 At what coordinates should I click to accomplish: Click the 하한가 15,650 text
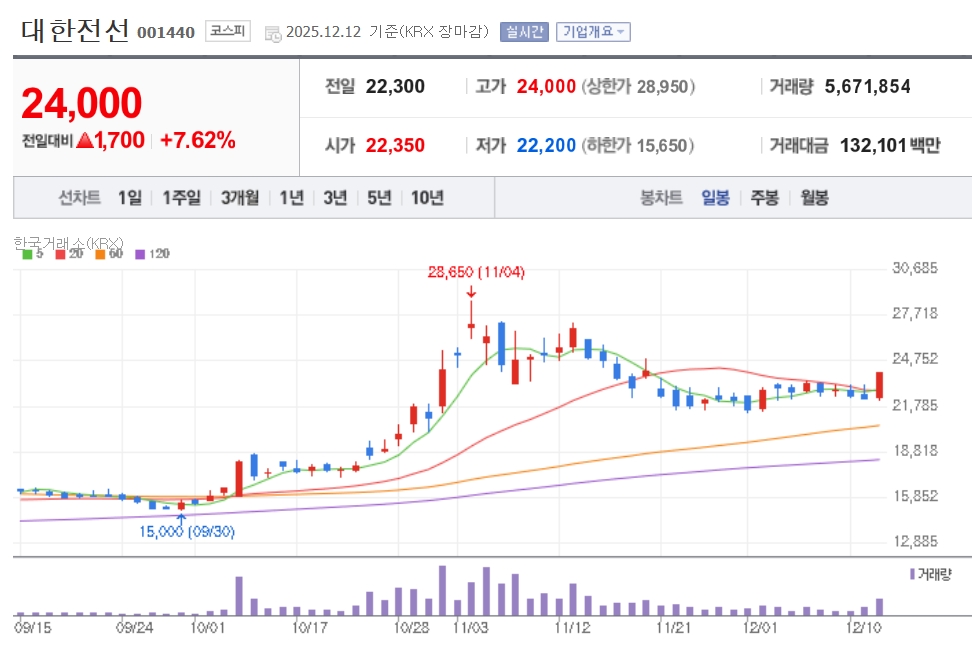[x=637, y=145]
